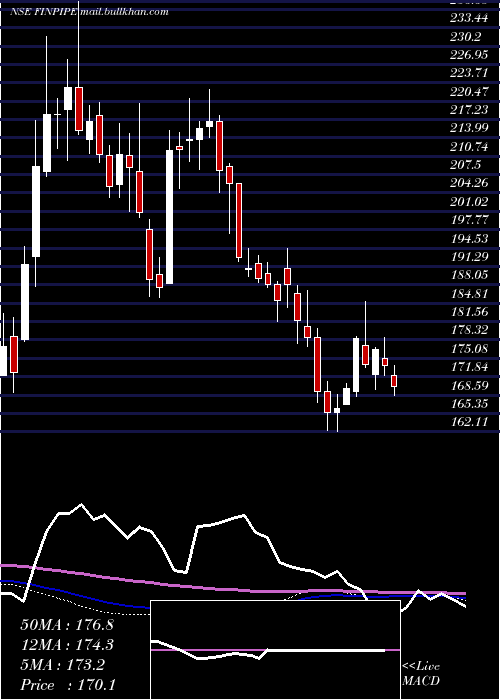Click the 188.05 price axis label
500x700 pixels.
coord(468,275)
